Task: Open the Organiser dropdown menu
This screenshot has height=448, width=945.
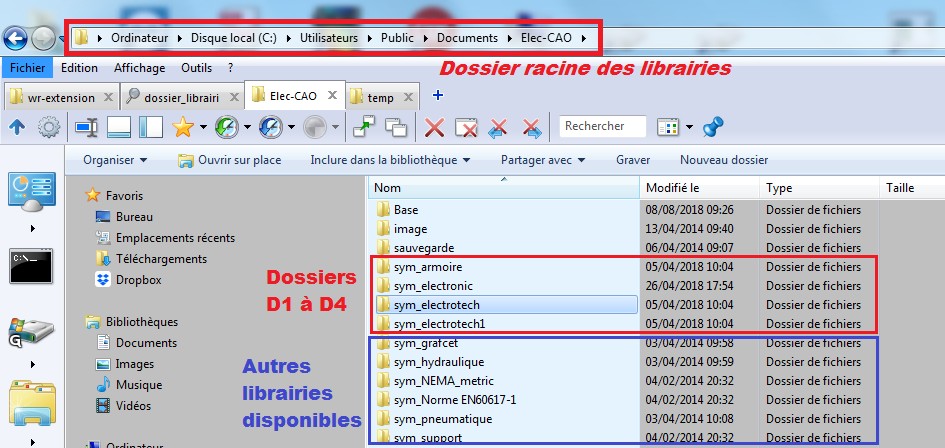Action: point(115,160)
